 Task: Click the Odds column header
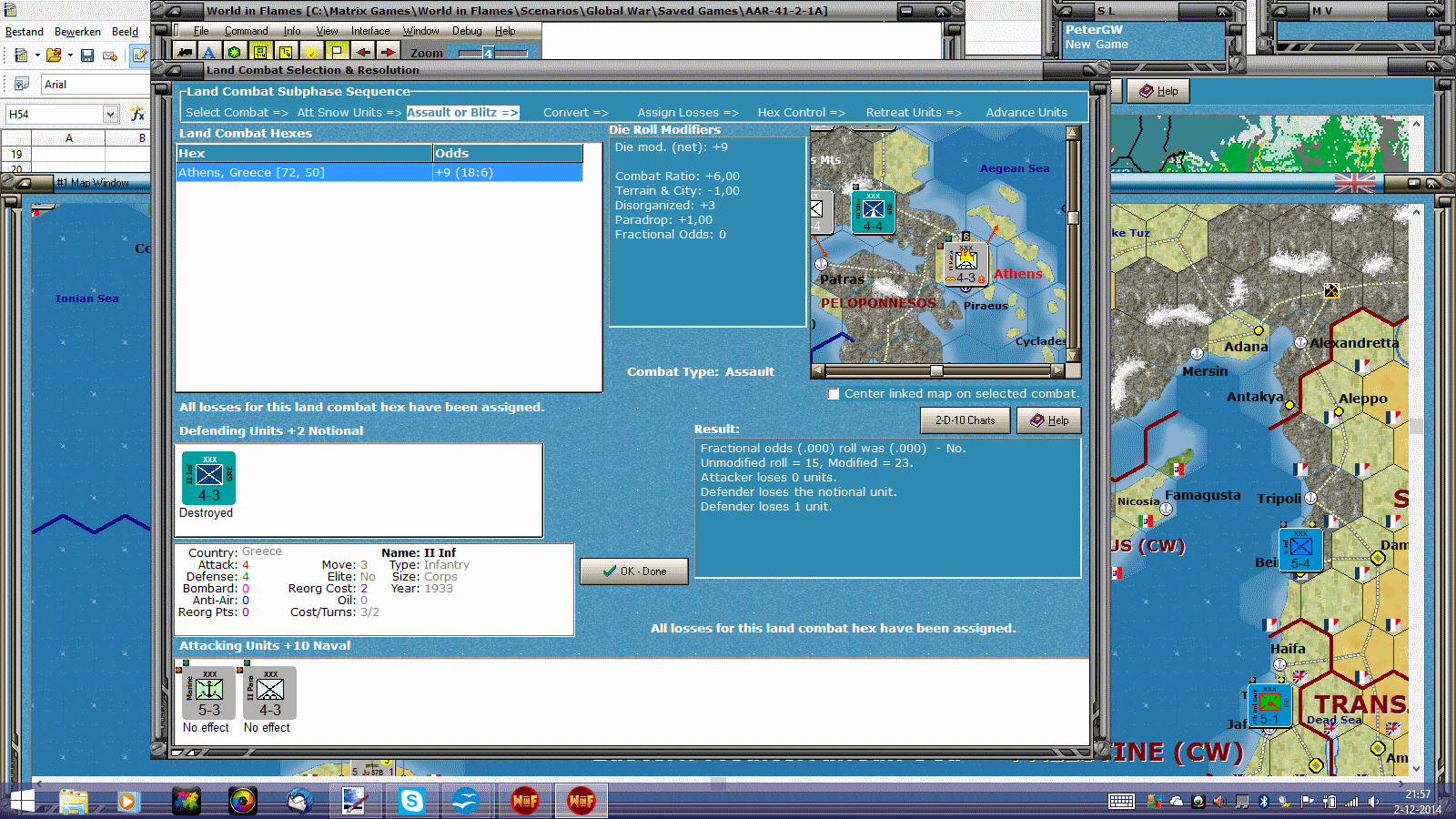(508, 154)
